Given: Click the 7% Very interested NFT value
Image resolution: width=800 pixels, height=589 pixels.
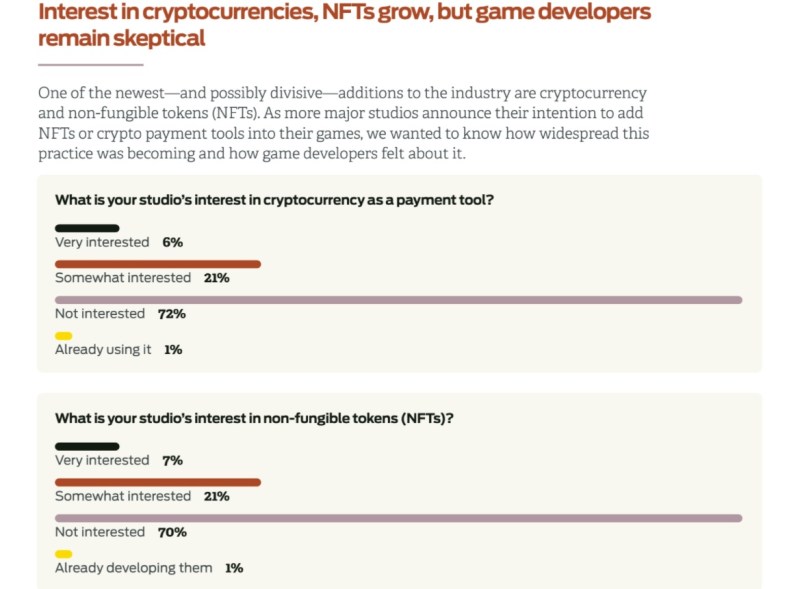Looking at the screenshot, I should (172, 460).
